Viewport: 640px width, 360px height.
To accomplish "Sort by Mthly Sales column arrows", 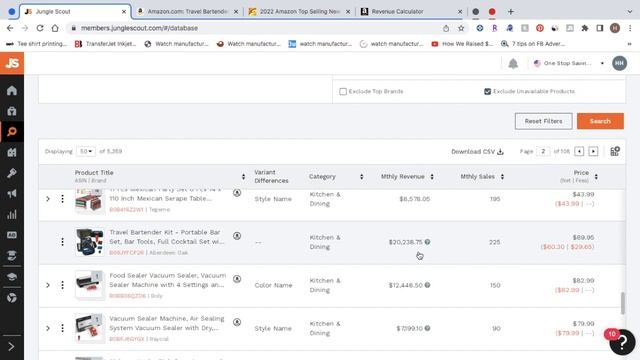I will pyautogui.click(x=502, y=176).
